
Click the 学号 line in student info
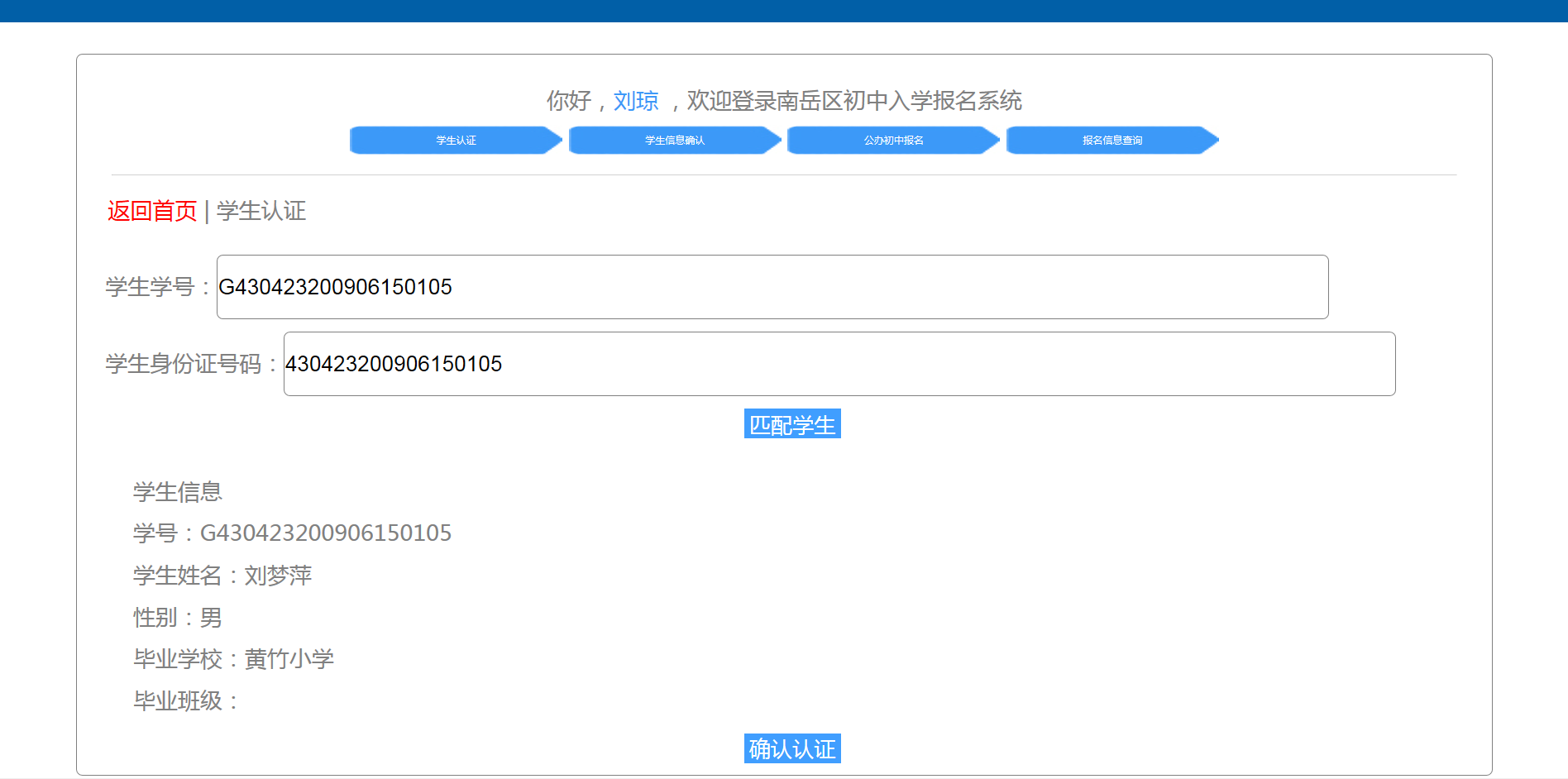(292, 533)
